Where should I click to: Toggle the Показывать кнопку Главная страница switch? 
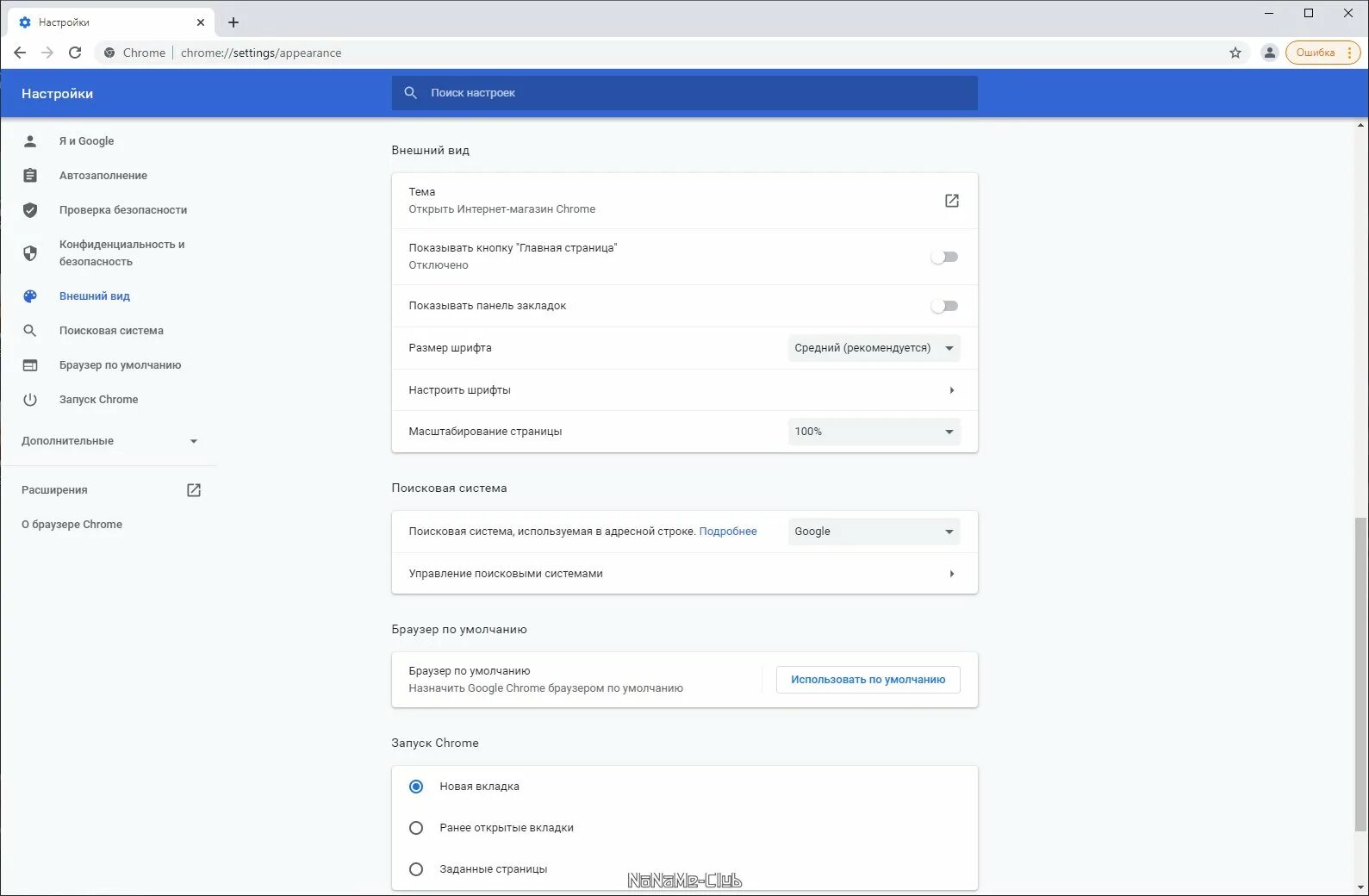[945, 257]
